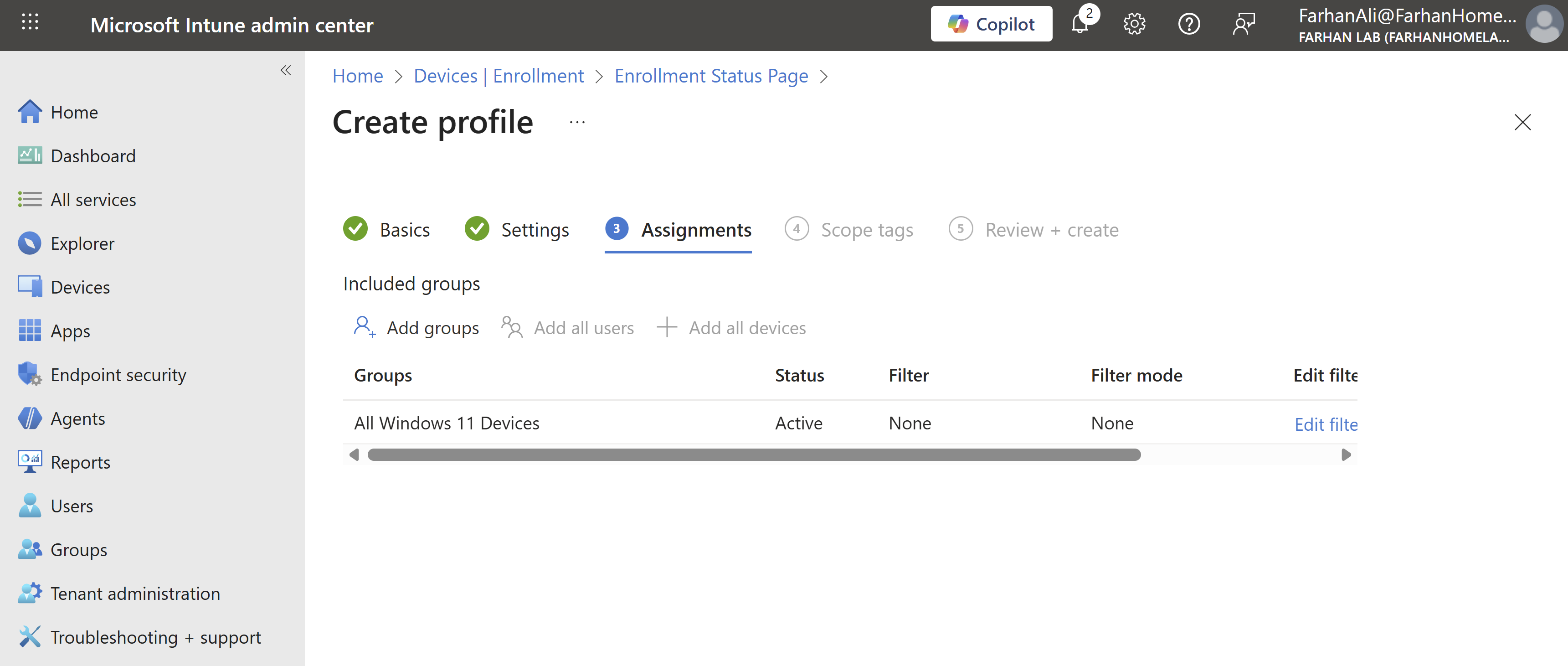This screenshot has width=1568, height=666.
Task: Open the settings gear icon
Action: pos(1134,24)
